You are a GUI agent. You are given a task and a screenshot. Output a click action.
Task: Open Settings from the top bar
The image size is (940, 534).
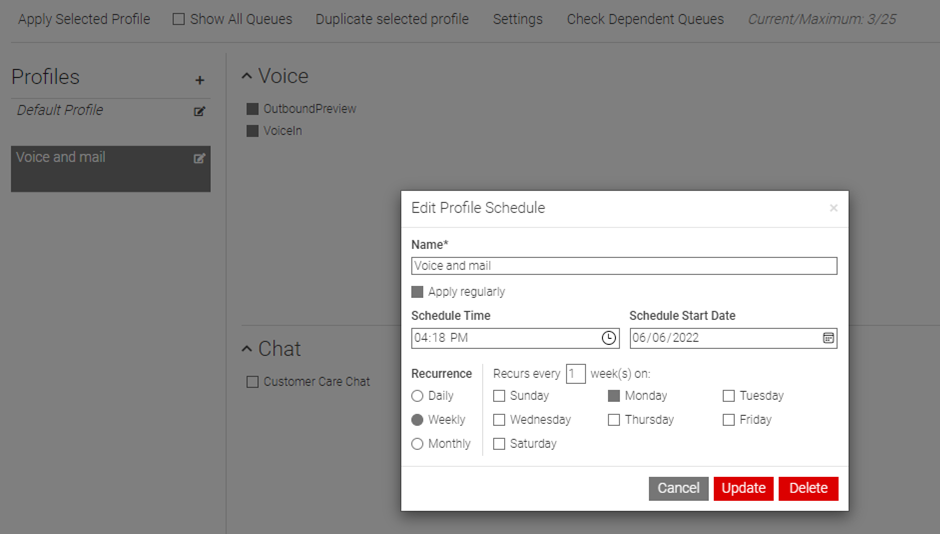[x=517, y=19]
